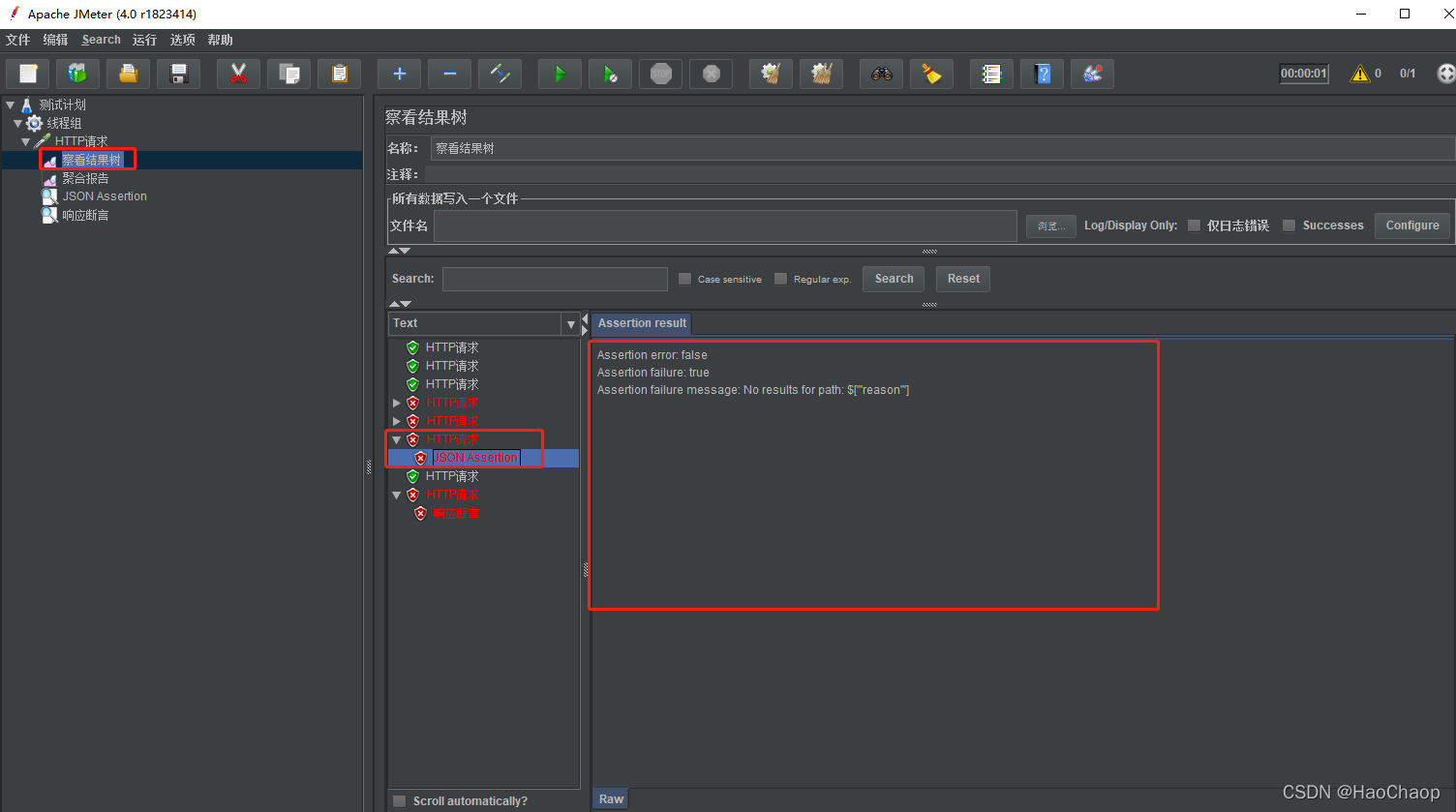Click the Plugins Manager feather icon
The height and width of the screenshot is (812, 1456).
1092,74
